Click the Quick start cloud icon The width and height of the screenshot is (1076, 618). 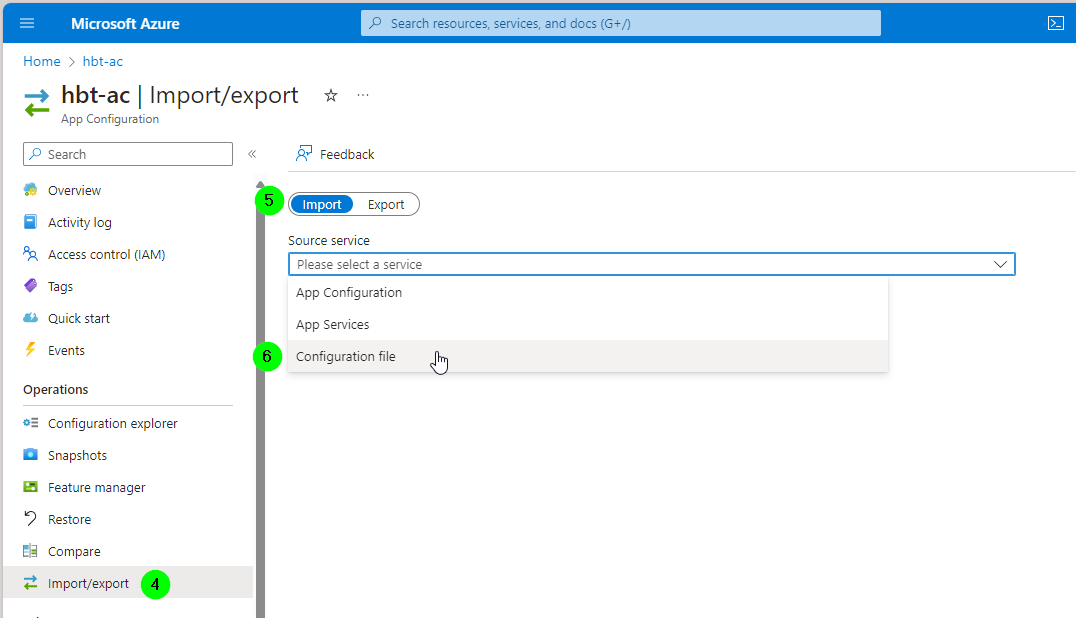tap(30, 318)
